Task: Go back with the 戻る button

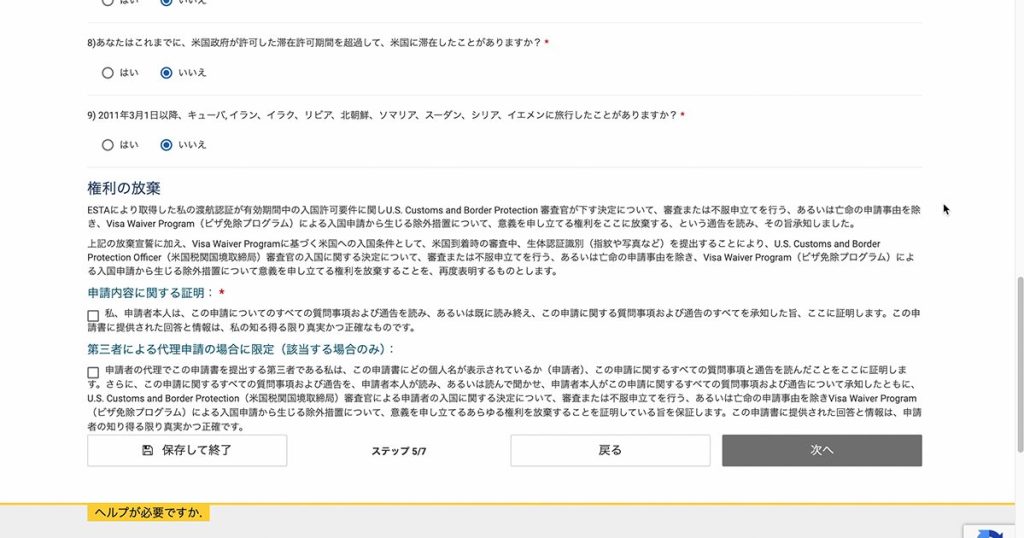Action: point(610,451)
